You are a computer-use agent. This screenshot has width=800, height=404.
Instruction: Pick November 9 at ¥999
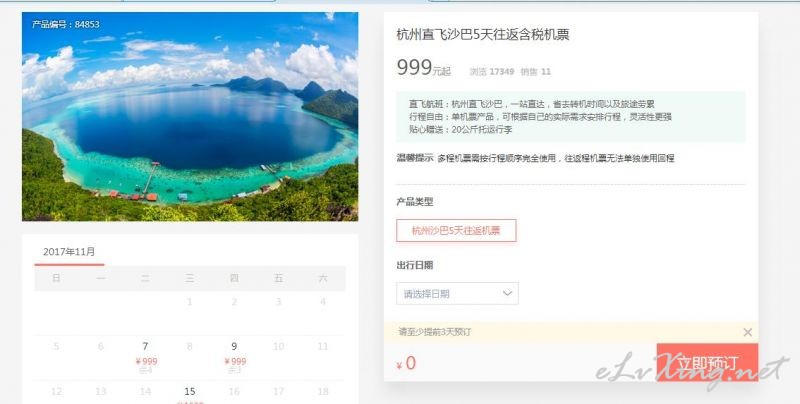click(234, 356)
